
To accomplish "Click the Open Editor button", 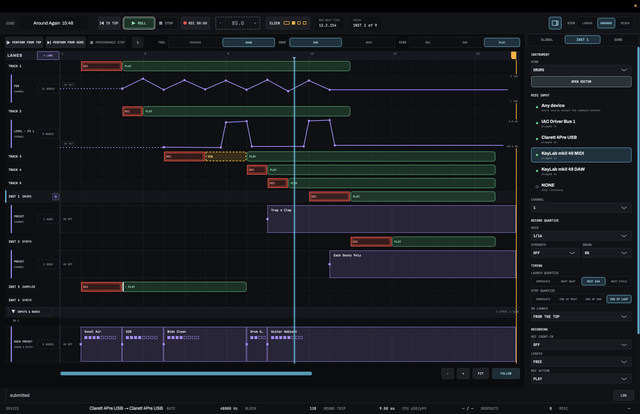I will click(x=581, y=82).
